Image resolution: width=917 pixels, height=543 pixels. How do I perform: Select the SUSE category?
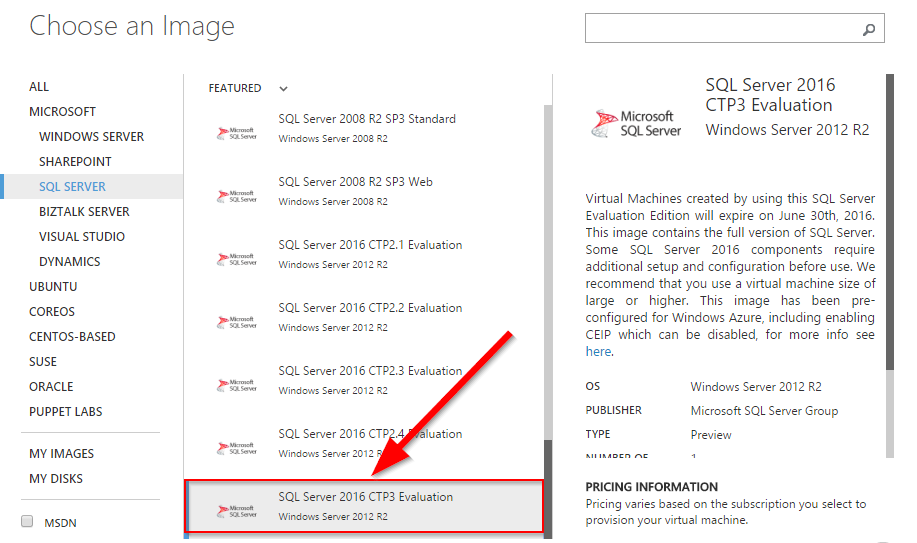pos(43,362)
